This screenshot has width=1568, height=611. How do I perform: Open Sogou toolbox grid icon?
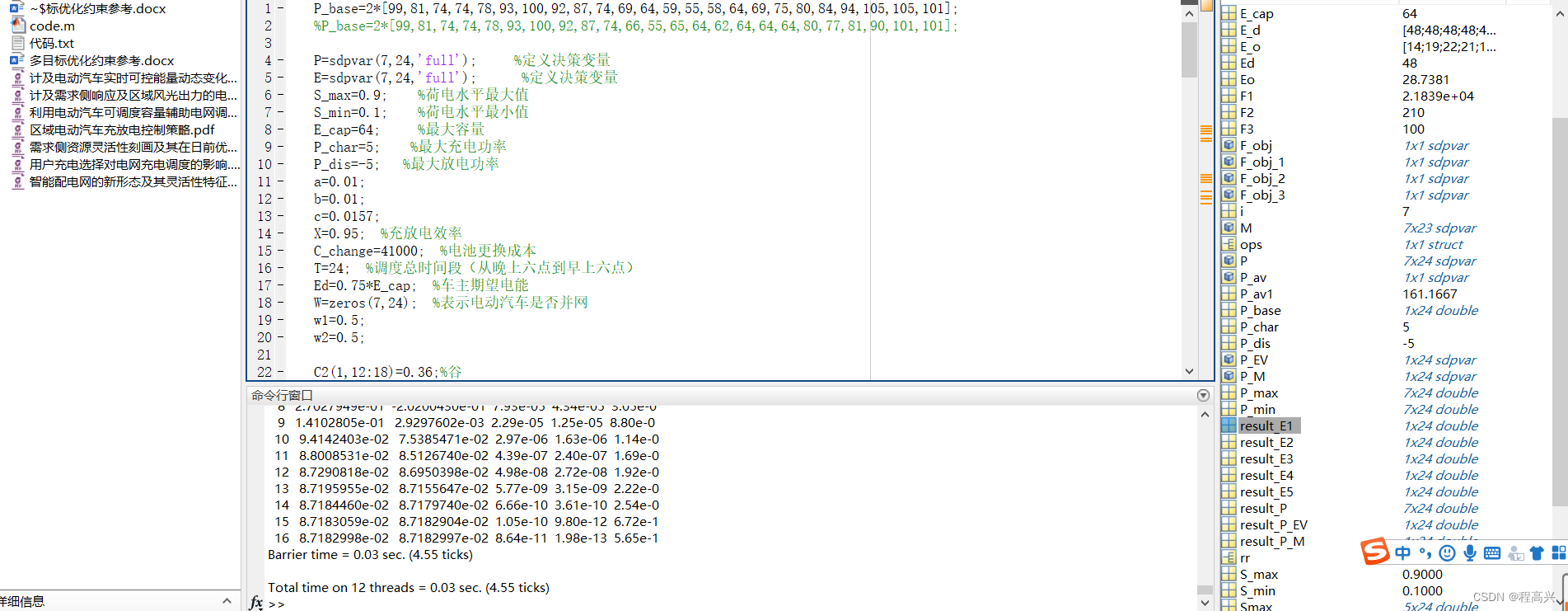(x=1559, y=553)
